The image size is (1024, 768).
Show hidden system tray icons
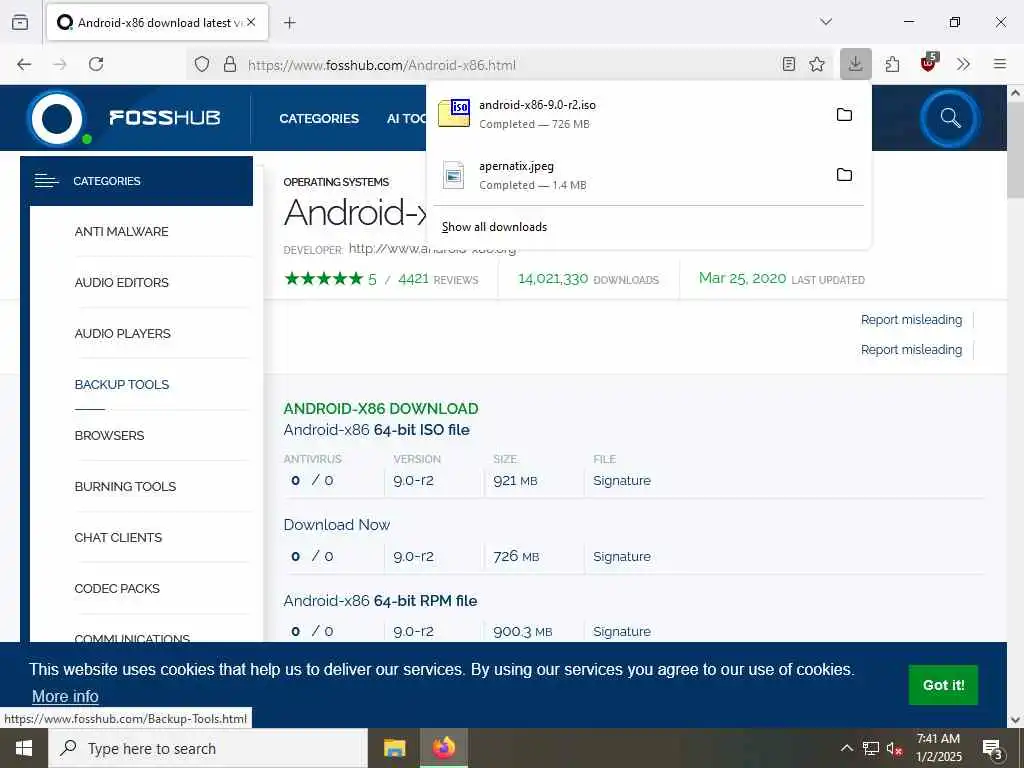(846, 748)
